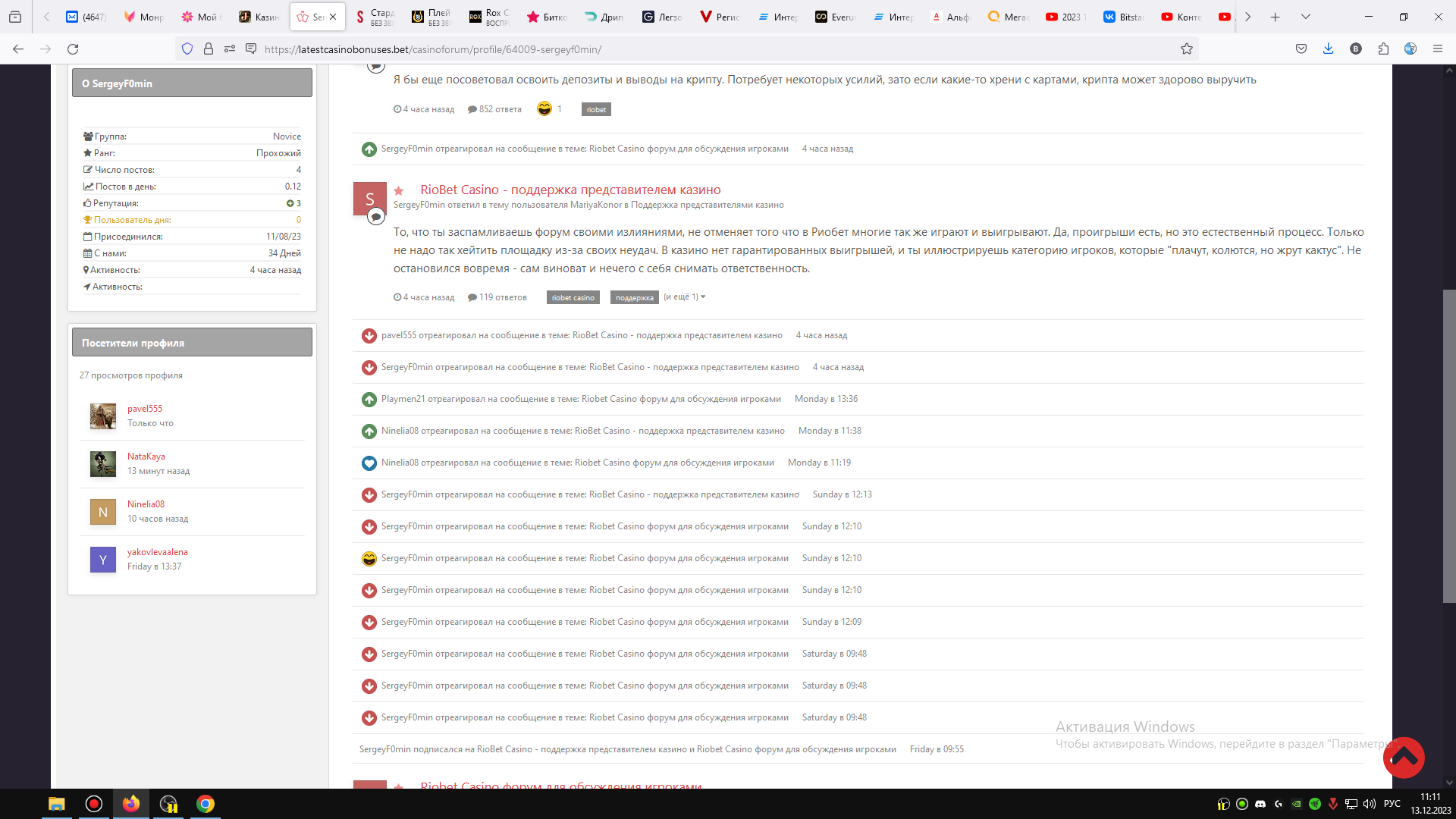Click the red scroll-to-top arrow button
This screenshot has height=819, width=1456.
(x=1403, y=757)
